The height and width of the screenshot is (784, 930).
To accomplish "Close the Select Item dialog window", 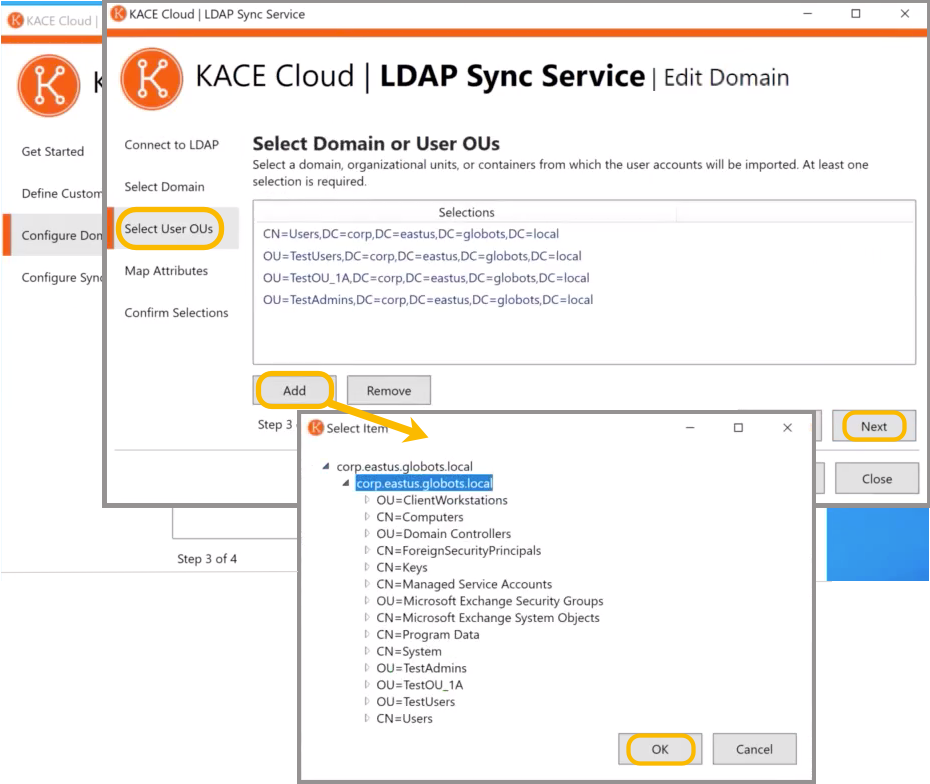I will pos(787,428).
